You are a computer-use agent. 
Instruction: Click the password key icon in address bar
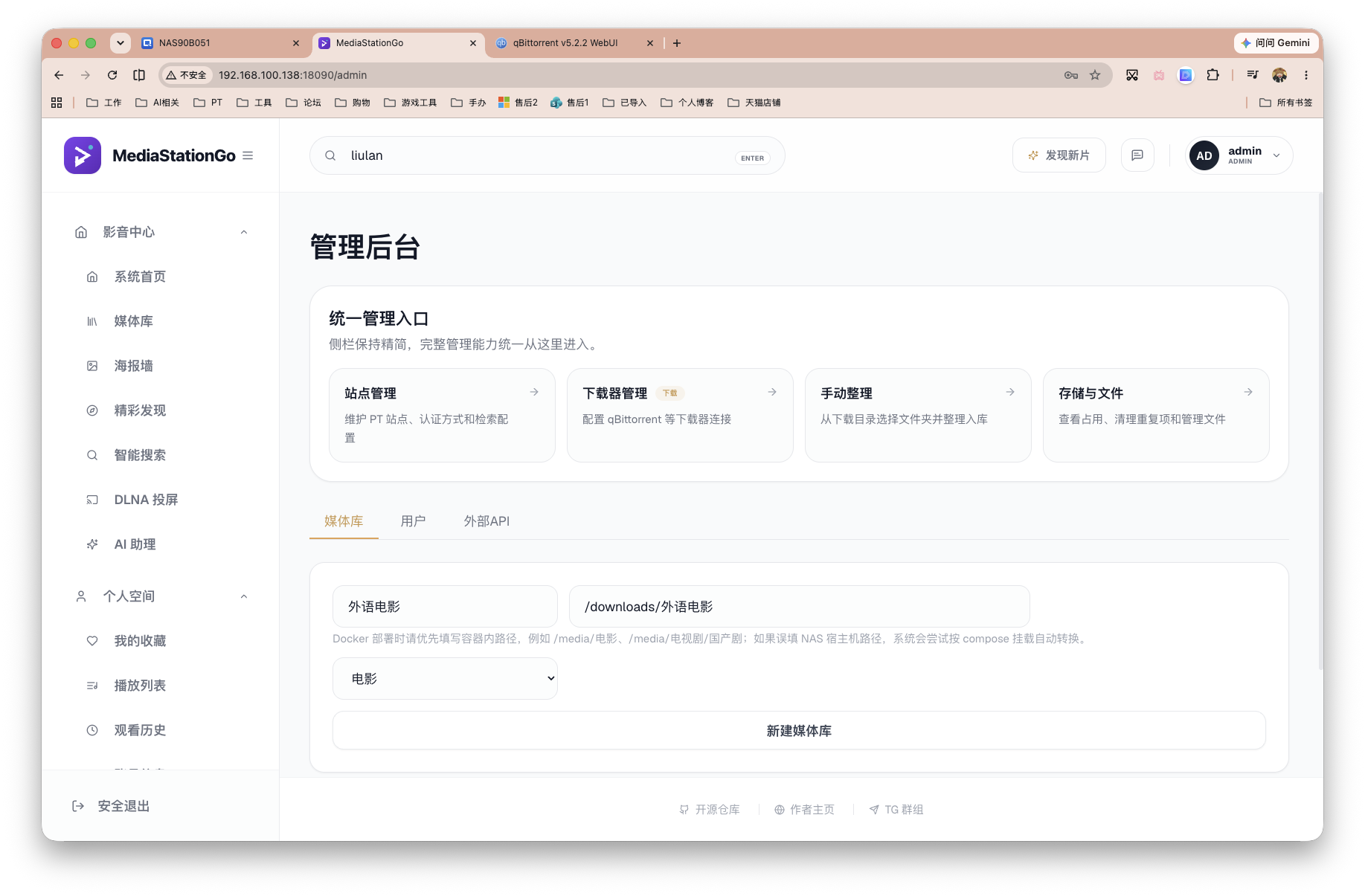coord(1071,75)
